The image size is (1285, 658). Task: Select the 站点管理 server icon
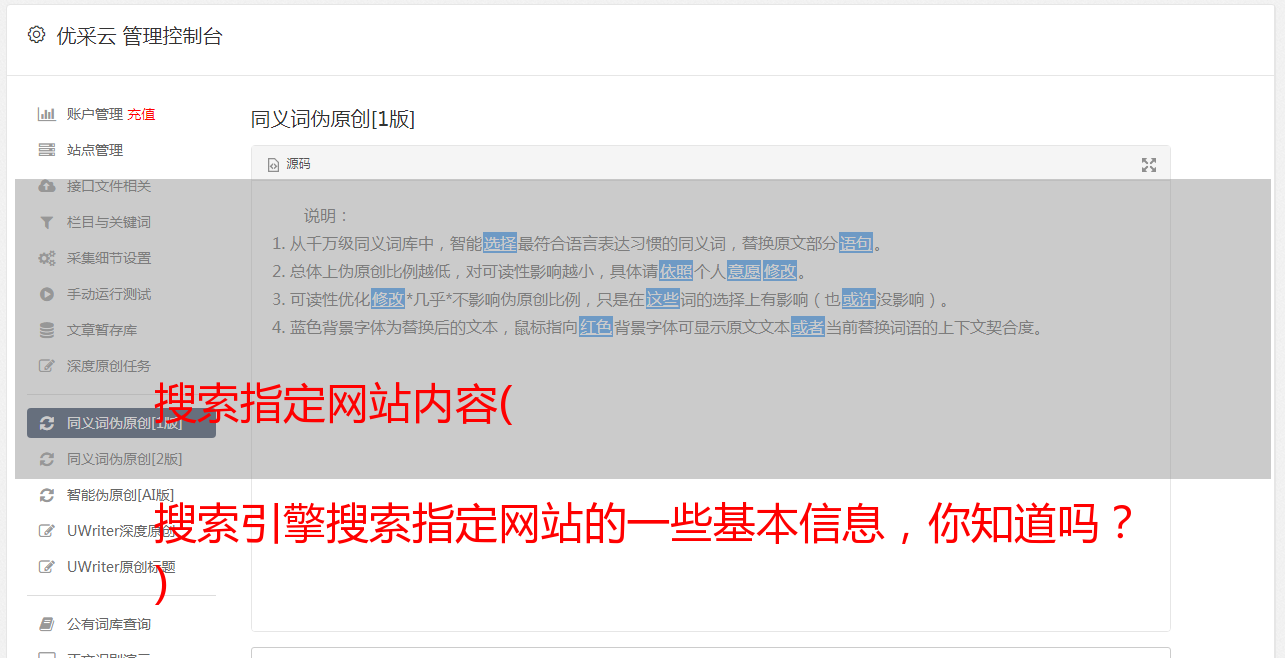pyautogui.click(x=46, y=150)
